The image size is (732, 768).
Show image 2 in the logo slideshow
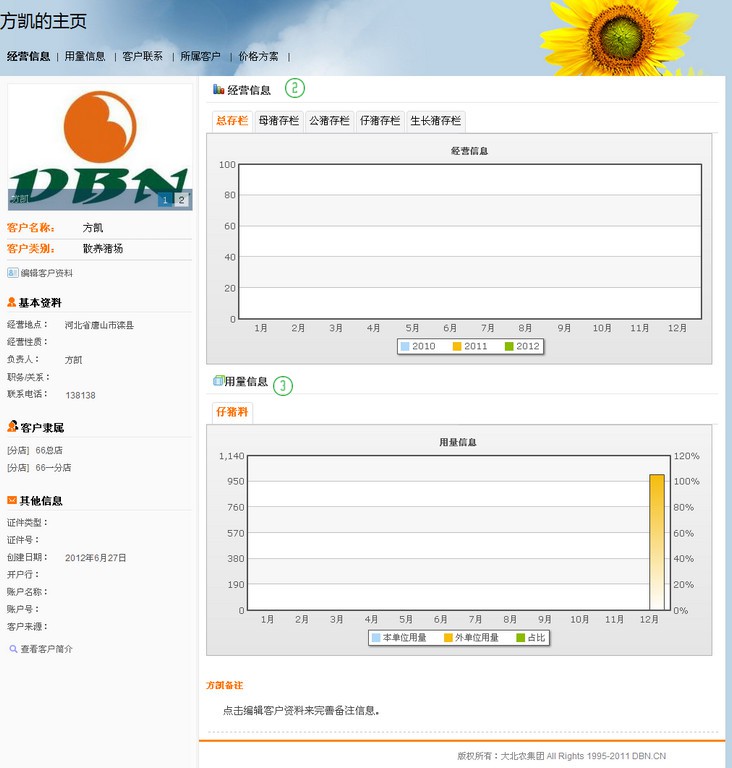[x=181, y=200]
